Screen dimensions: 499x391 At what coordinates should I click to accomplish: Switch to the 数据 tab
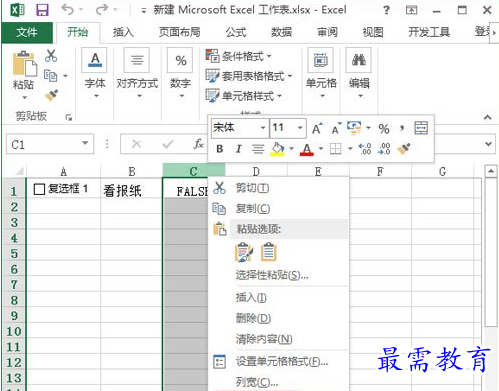pyautogui.click(x=281, y=32)
